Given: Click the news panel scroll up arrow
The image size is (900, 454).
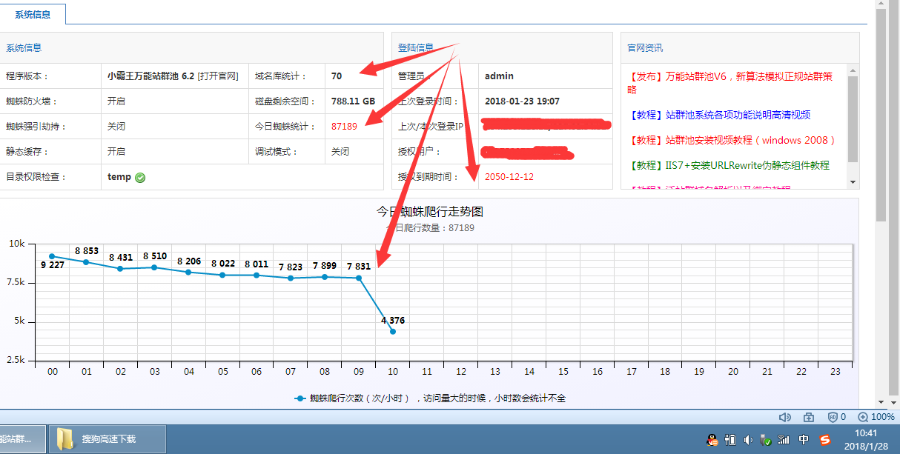Looking at the screenshot, I should (853, 71).
